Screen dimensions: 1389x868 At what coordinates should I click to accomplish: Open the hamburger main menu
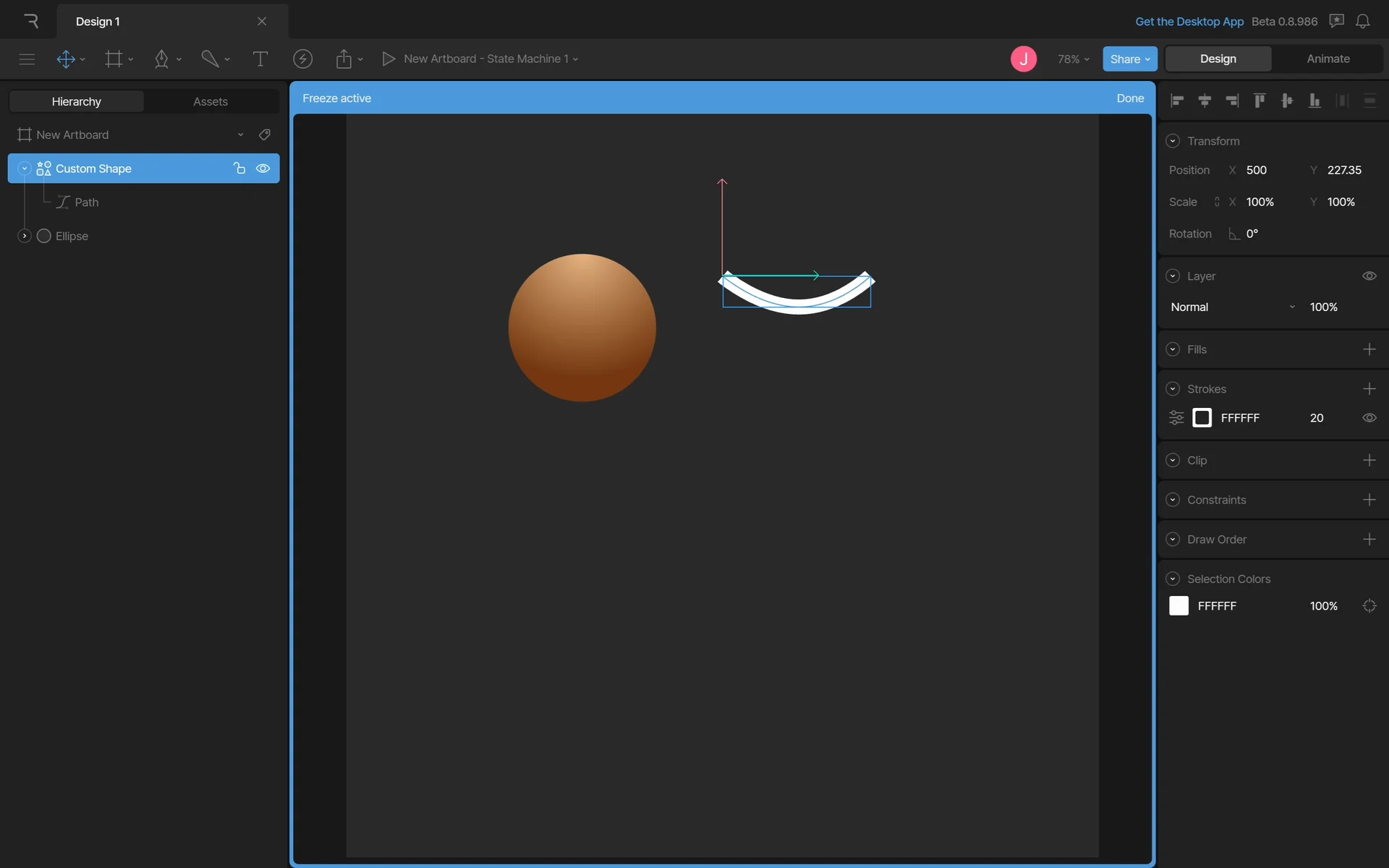27,59
